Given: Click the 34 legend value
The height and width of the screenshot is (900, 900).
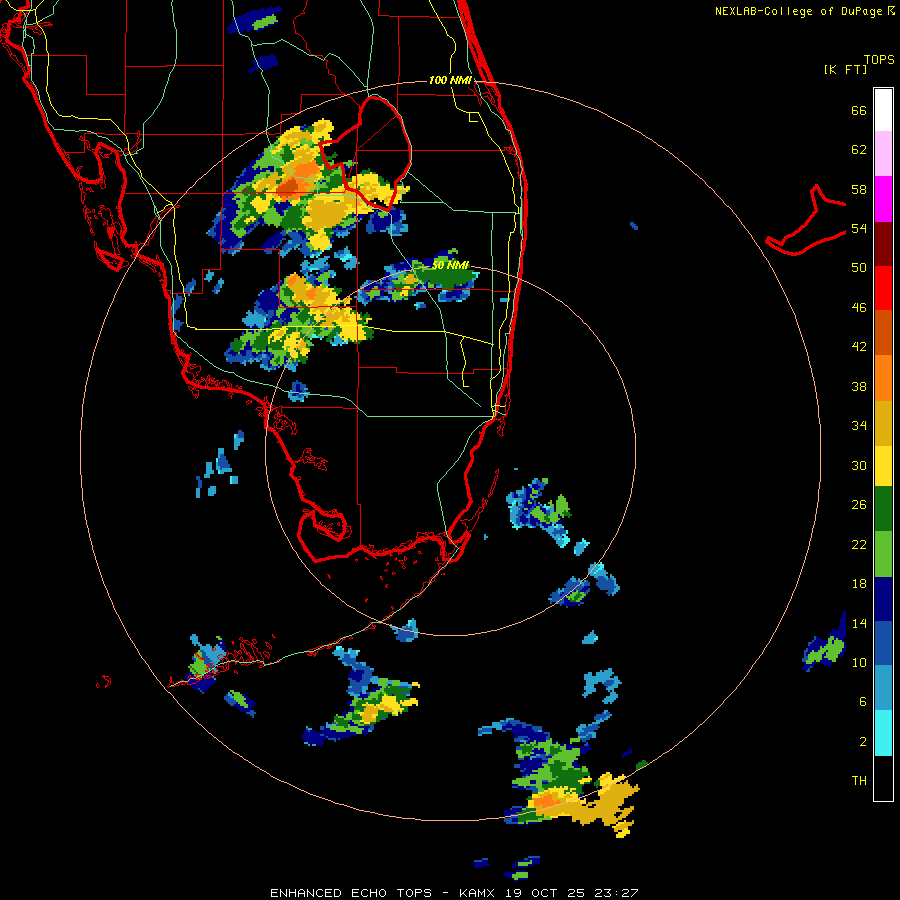Looking at the screenshot, I should 859,426.
